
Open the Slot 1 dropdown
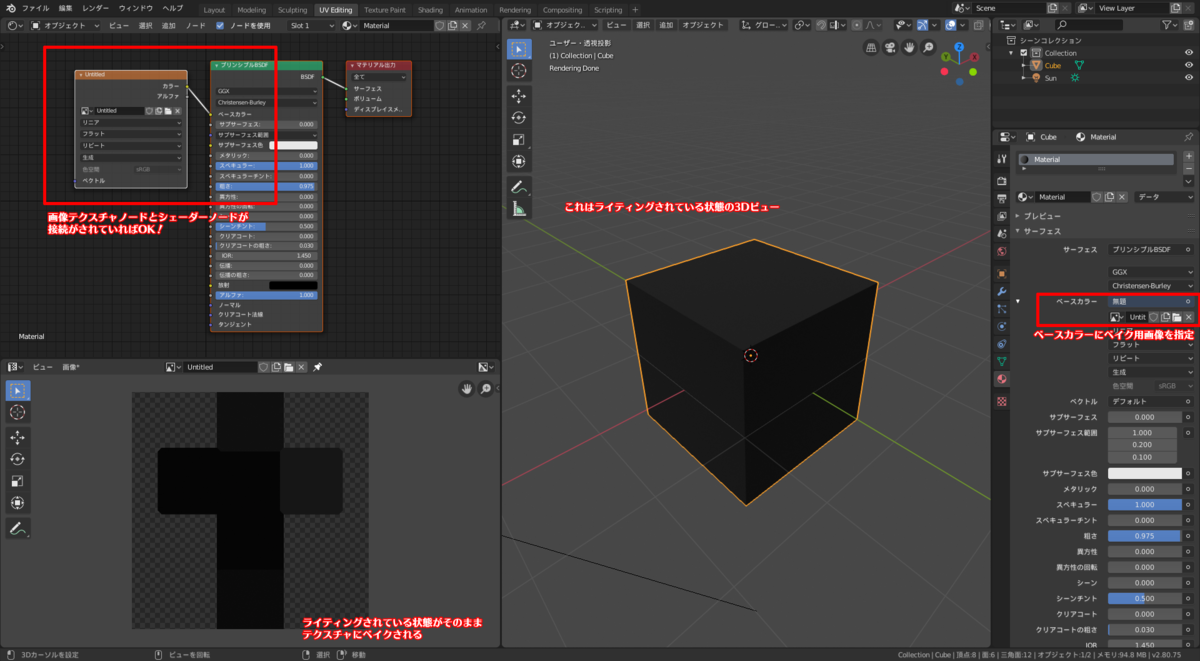[312, 25]
